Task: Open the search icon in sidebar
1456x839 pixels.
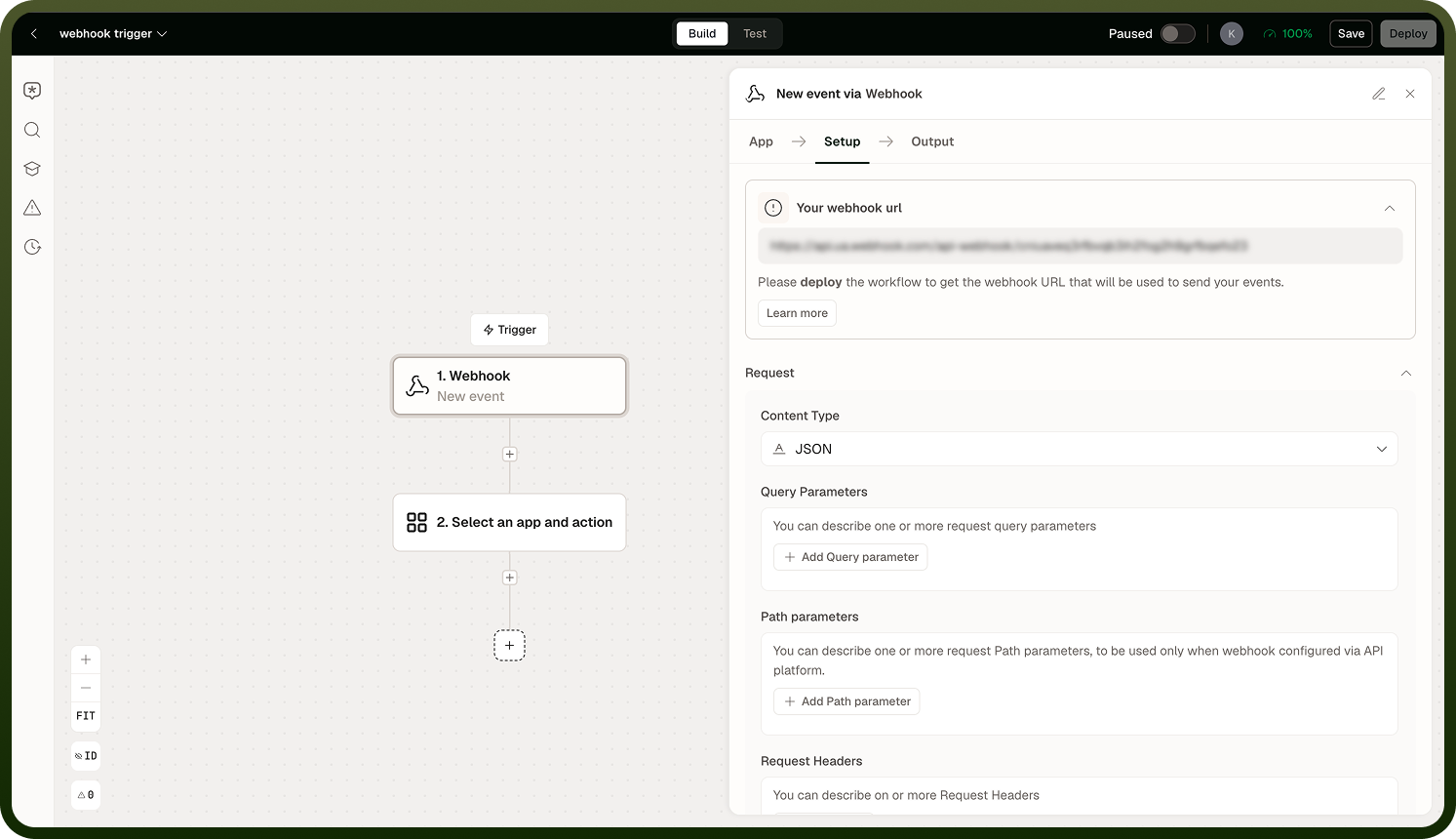Action: [x=32, y=130]
